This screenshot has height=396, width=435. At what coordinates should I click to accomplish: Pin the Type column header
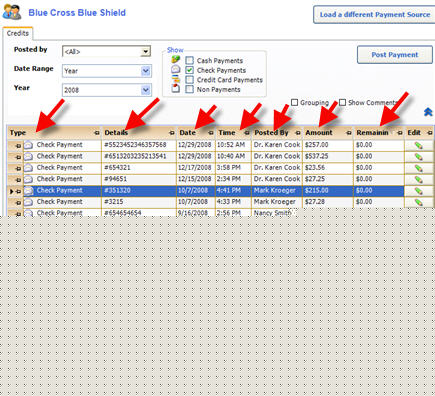coord(97,133)
